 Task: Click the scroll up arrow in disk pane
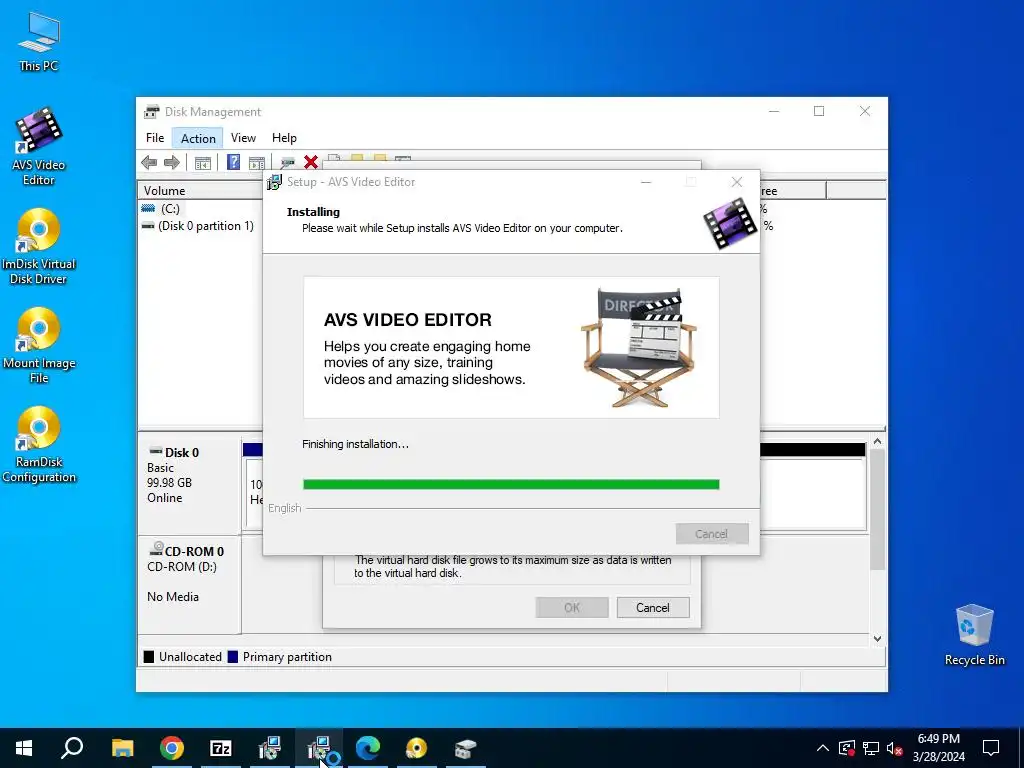[x=877, y=442]
